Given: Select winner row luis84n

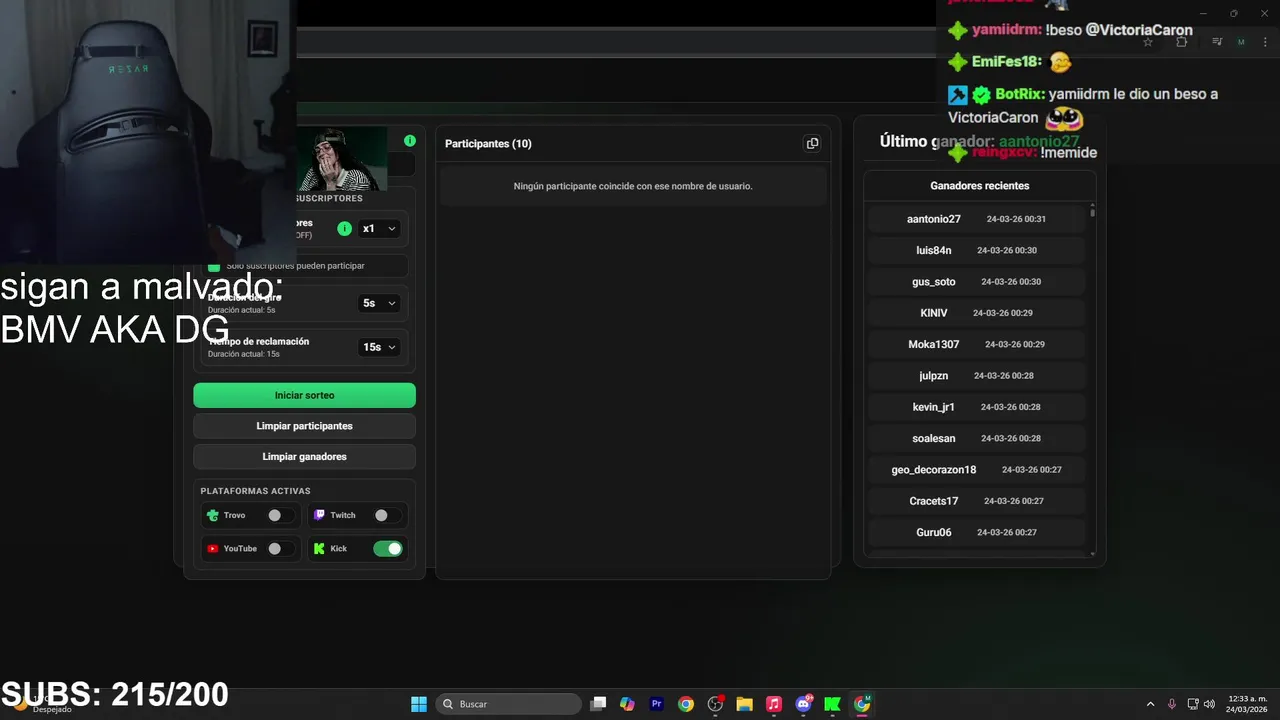Looking at the screenshot, I should point(976,250).
